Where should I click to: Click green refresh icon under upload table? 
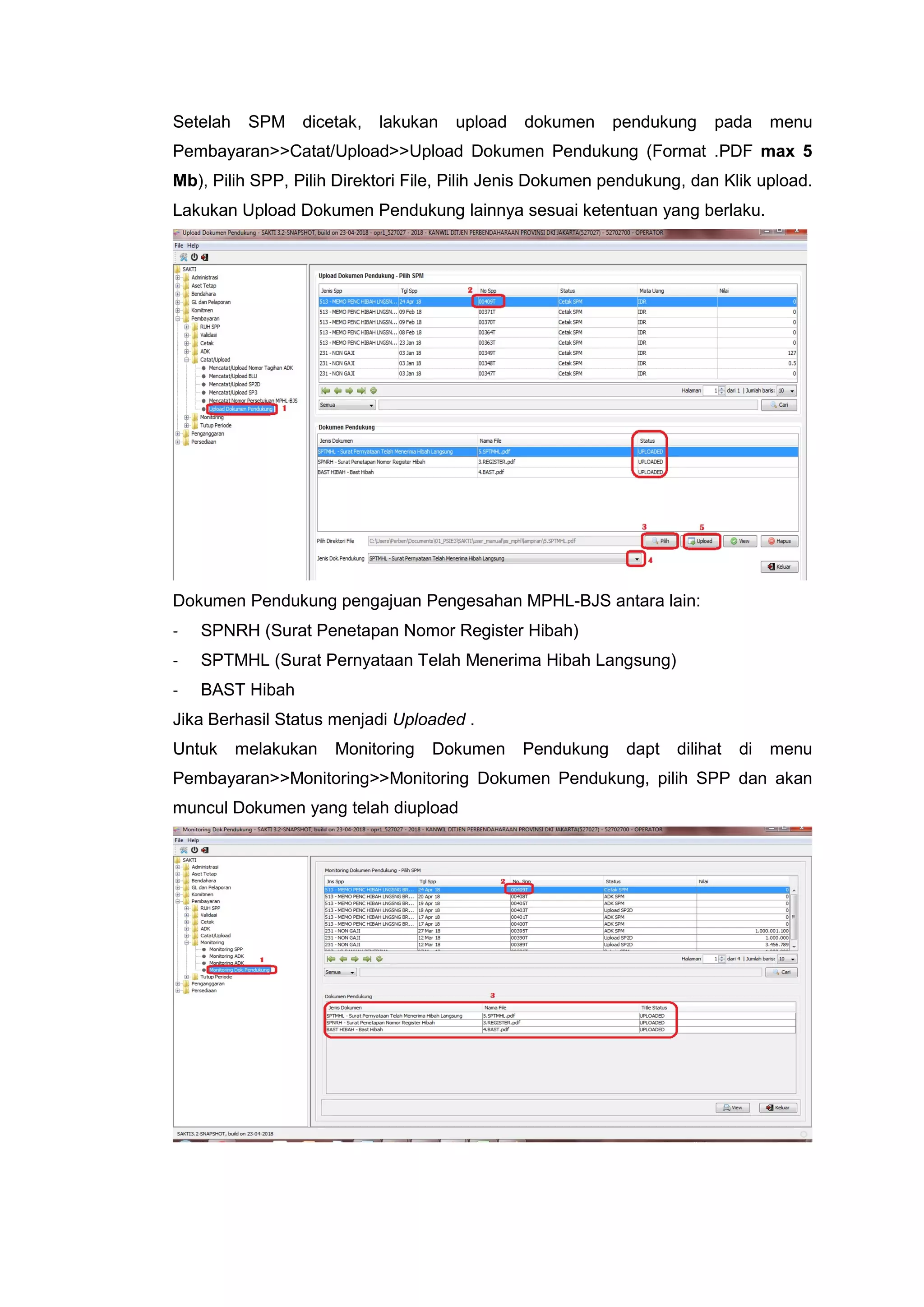point(374,390)
